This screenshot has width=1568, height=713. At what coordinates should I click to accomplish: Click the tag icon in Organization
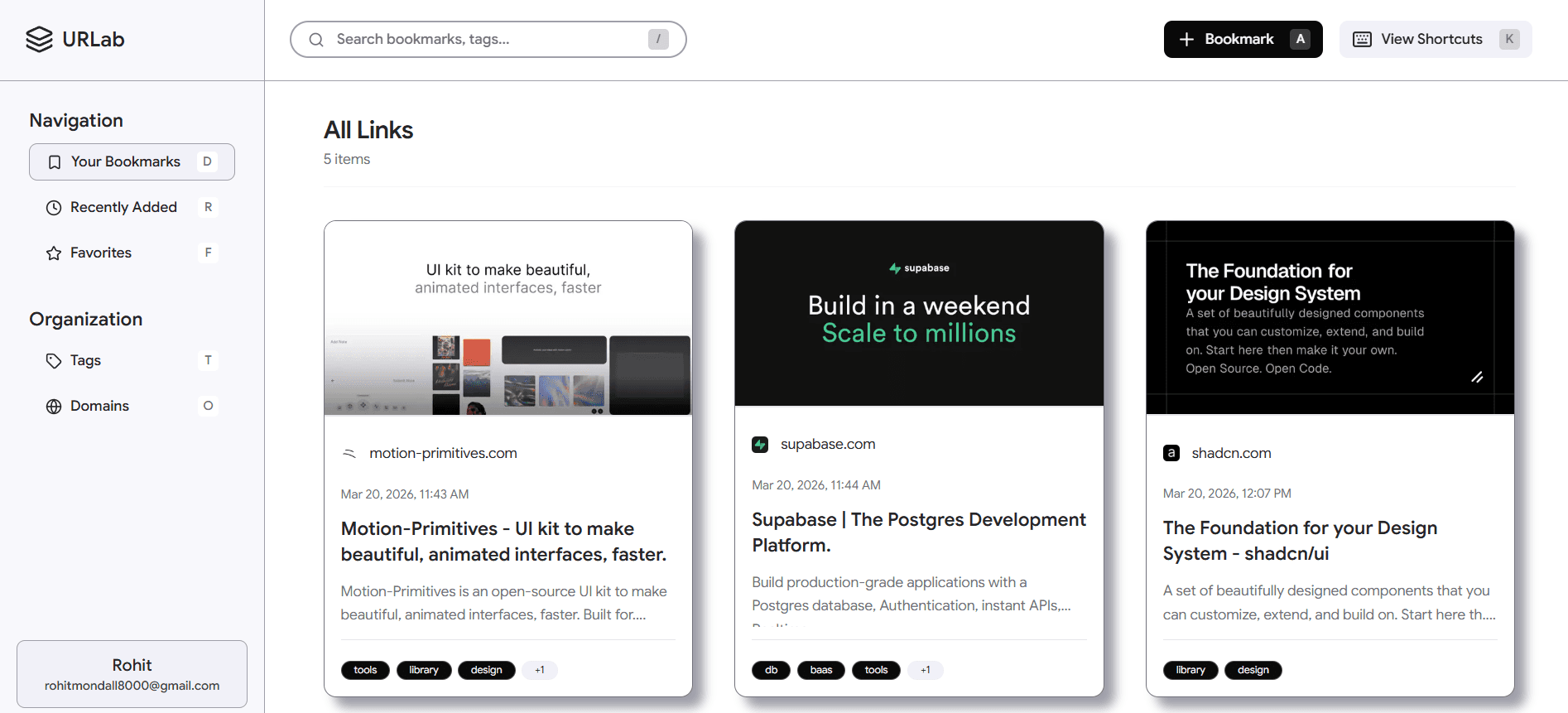tap(54, 361)
